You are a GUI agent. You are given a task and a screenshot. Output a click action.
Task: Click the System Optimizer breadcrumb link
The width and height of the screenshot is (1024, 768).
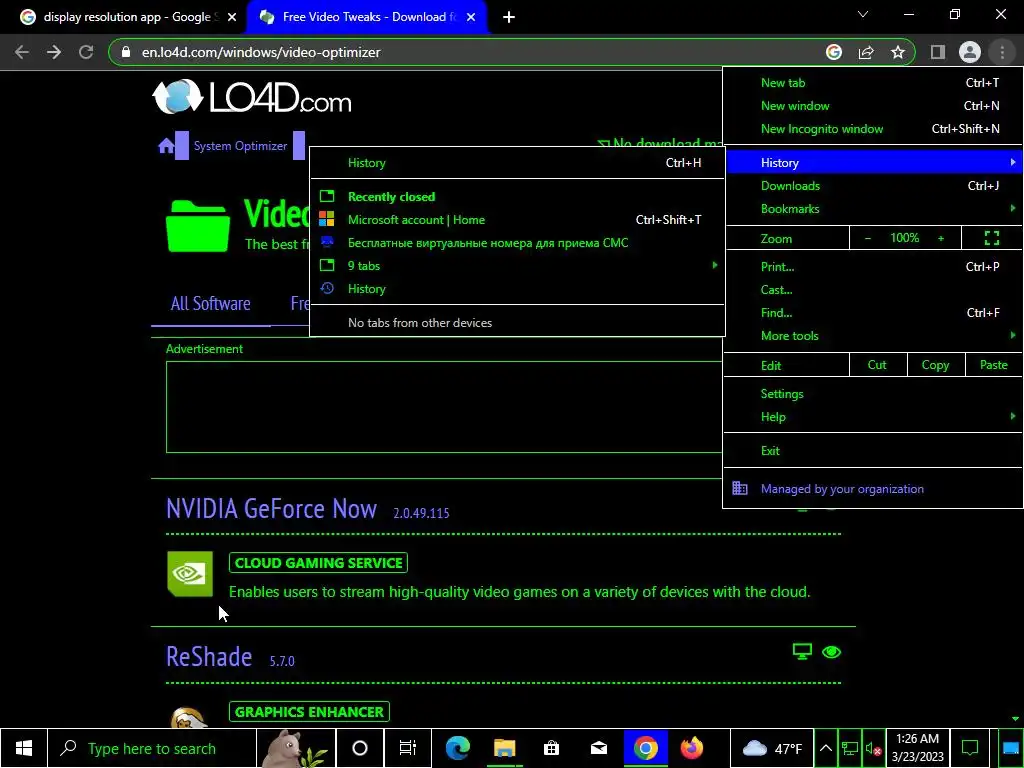click(240, 146)
